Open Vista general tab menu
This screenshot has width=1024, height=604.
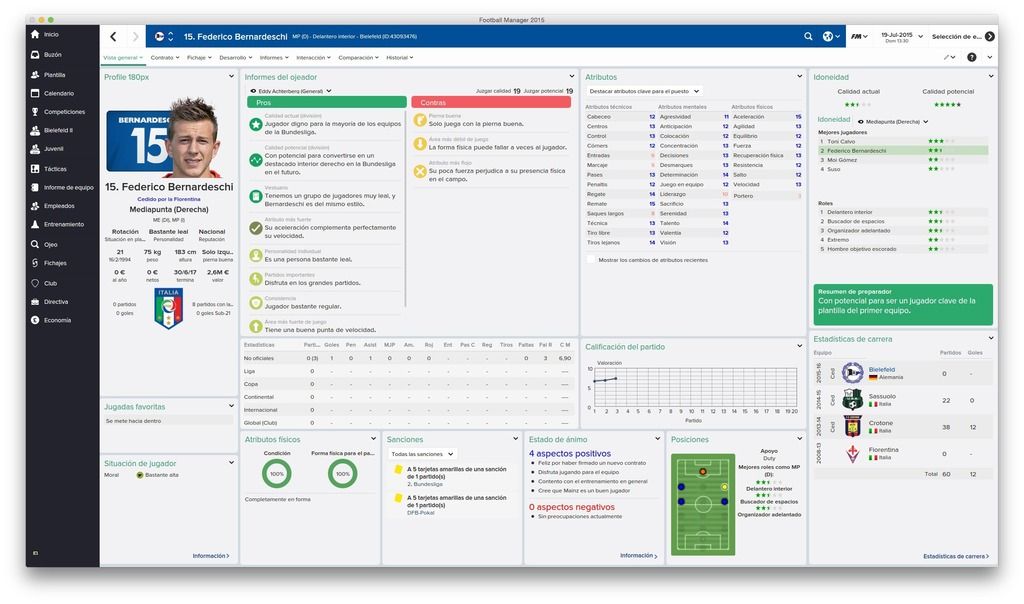tap(123, 57)
